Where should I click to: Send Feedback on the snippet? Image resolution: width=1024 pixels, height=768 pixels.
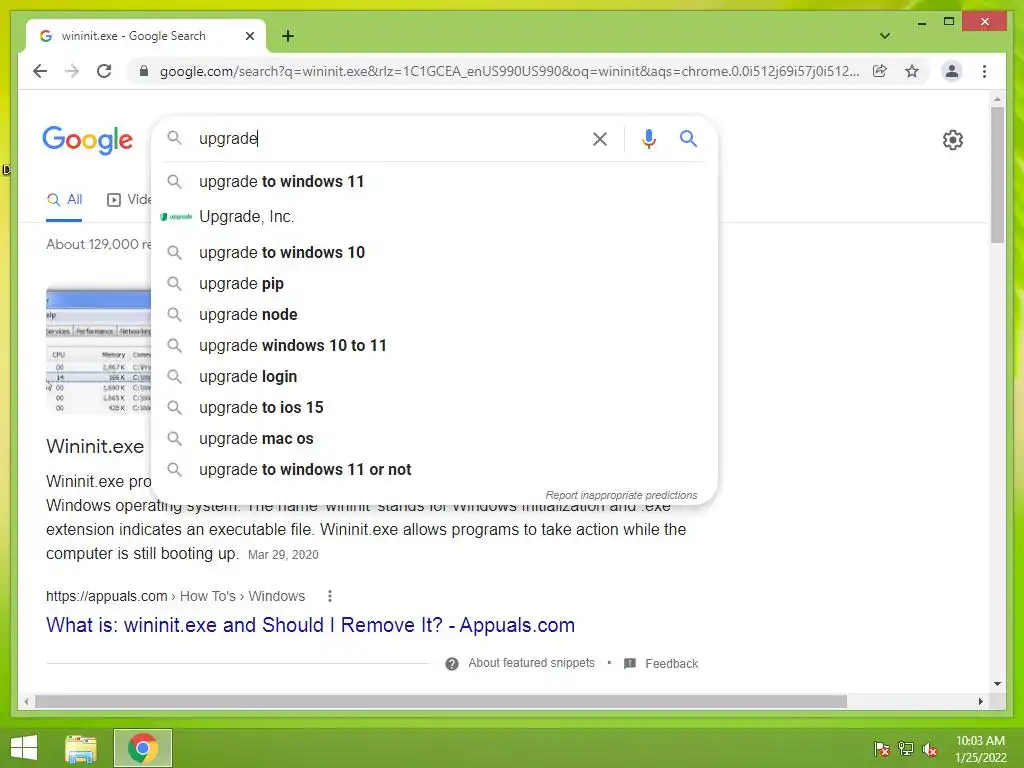click(x=671, y=664)
